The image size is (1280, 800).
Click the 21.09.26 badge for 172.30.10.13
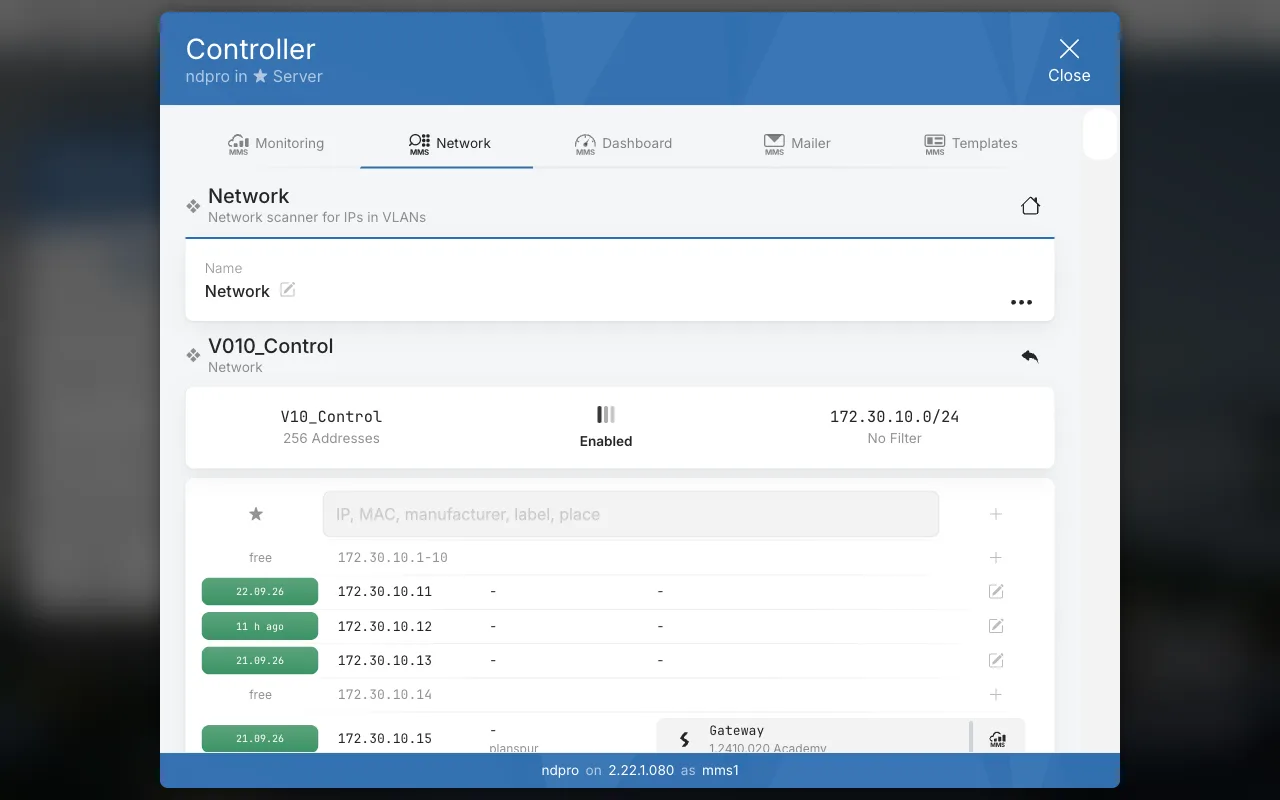tap(260, 660)
